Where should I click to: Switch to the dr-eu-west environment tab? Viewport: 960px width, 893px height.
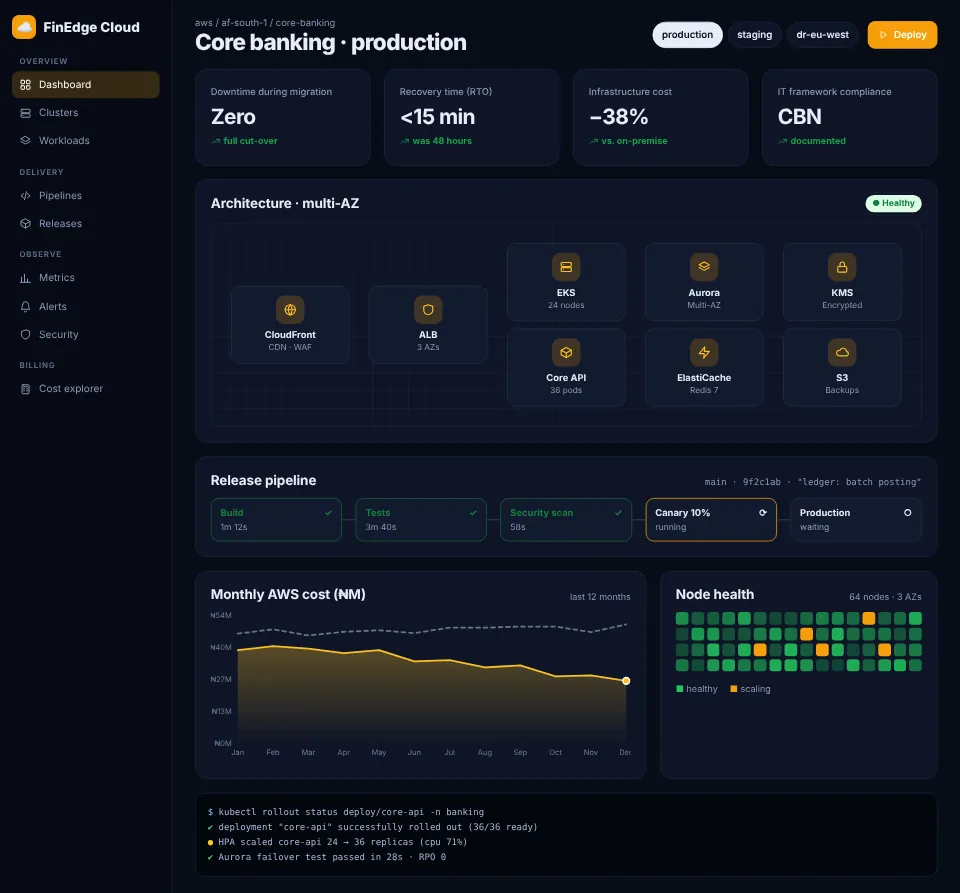[x=822, y=35]
